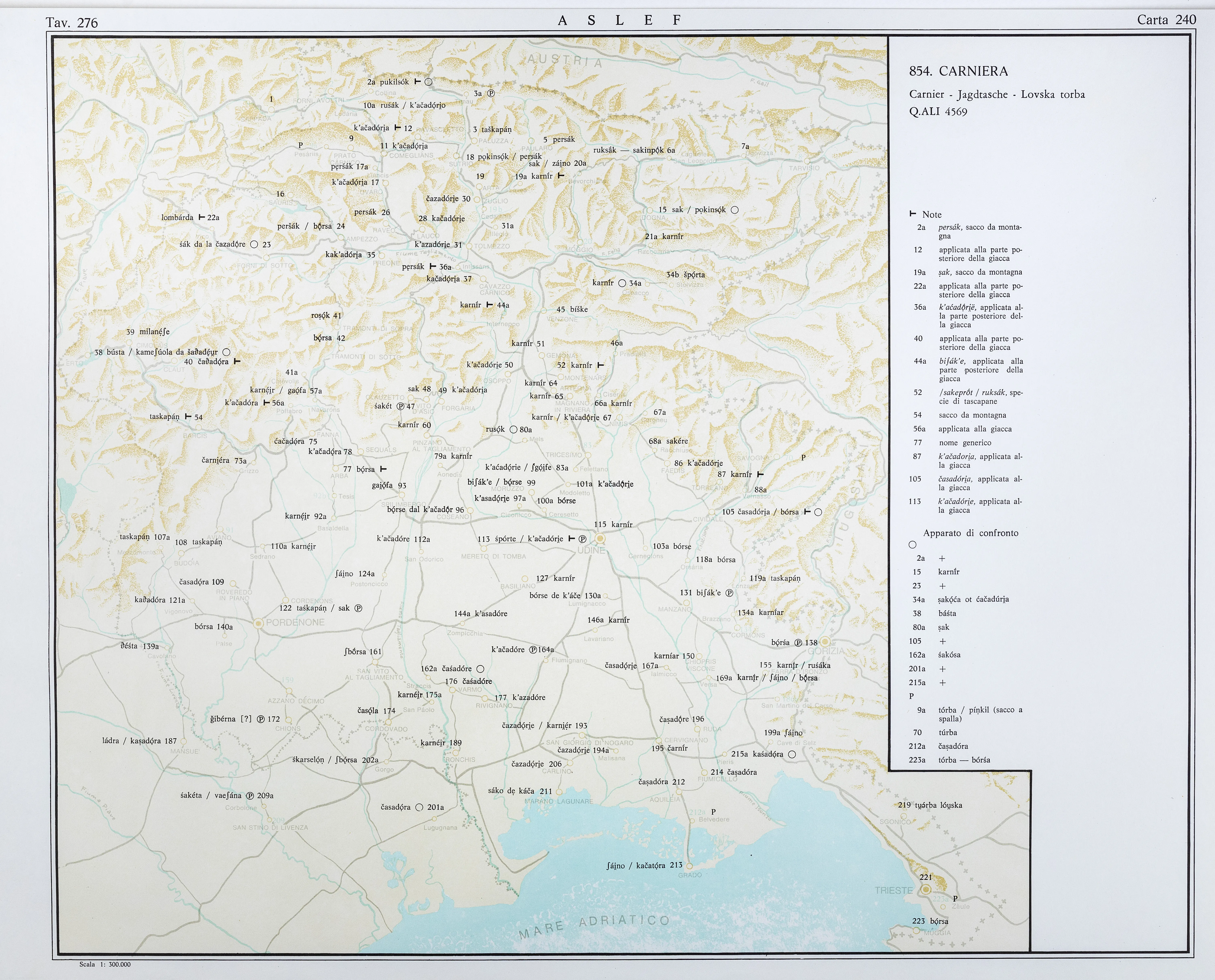This screenshot has width=1215, height=980.
Task: Click the Gorizia city marker circle
Action: (x=825, y=642)
